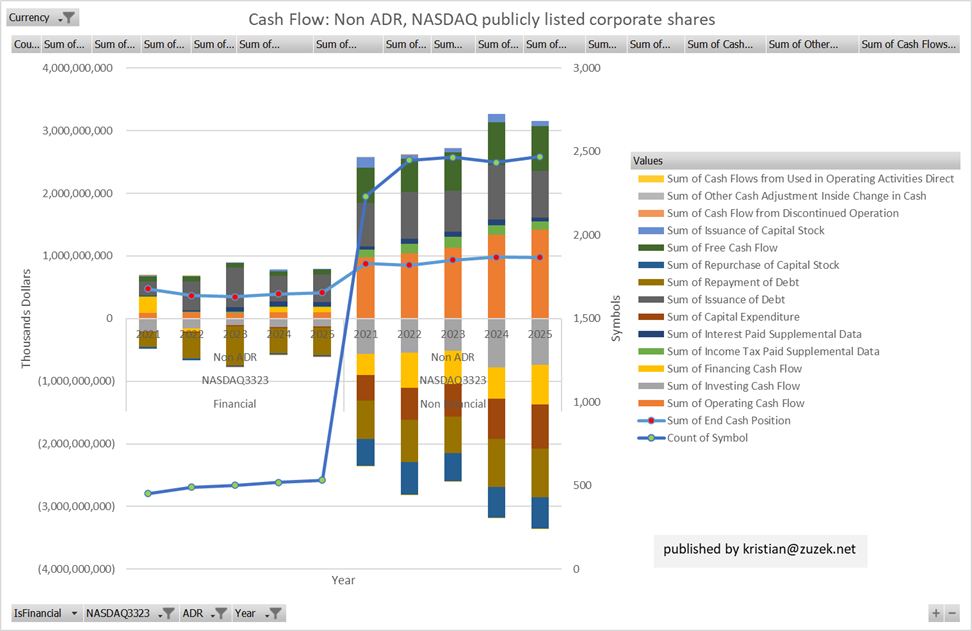Select Sum of Operating Cash Flow legend swatch
972x631 pixels.
pos(650,403)
